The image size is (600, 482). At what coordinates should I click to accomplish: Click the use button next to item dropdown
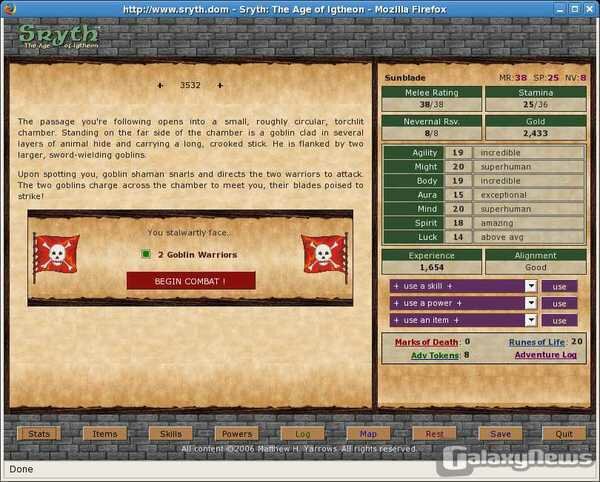coord(559,321)
